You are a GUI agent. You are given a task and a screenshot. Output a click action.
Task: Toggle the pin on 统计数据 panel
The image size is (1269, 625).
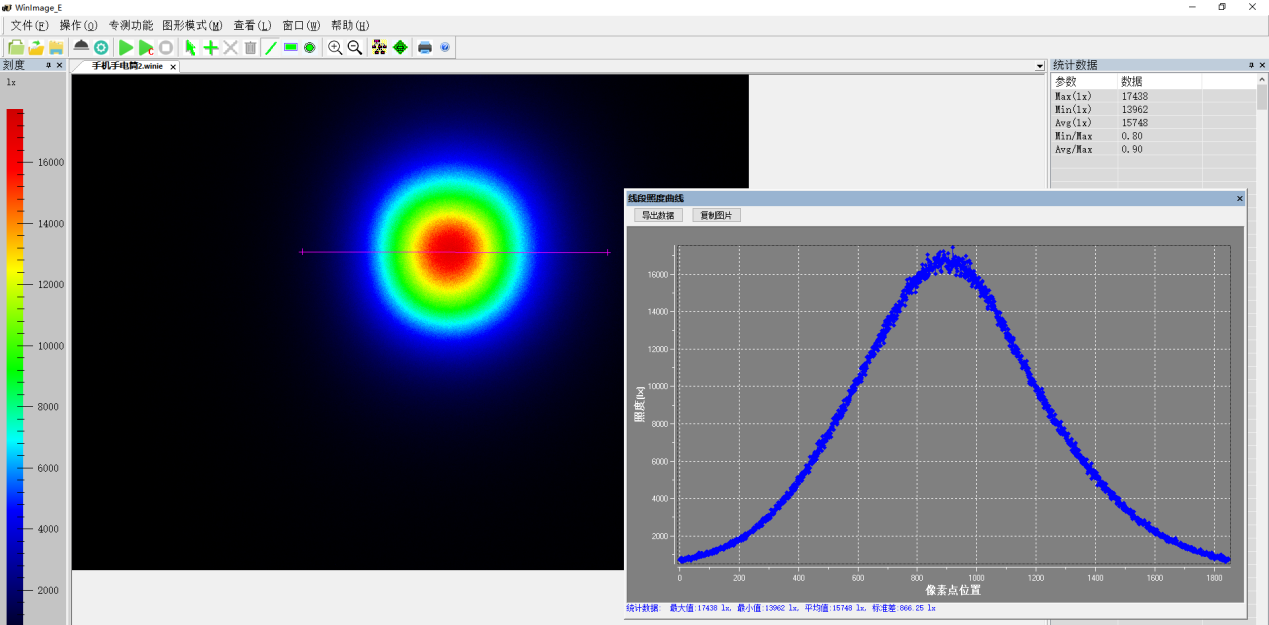point(1250,65)
